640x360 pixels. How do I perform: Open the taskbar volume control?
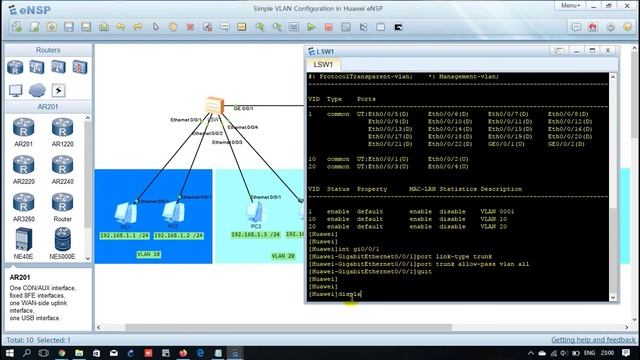[x=564, y=353]
